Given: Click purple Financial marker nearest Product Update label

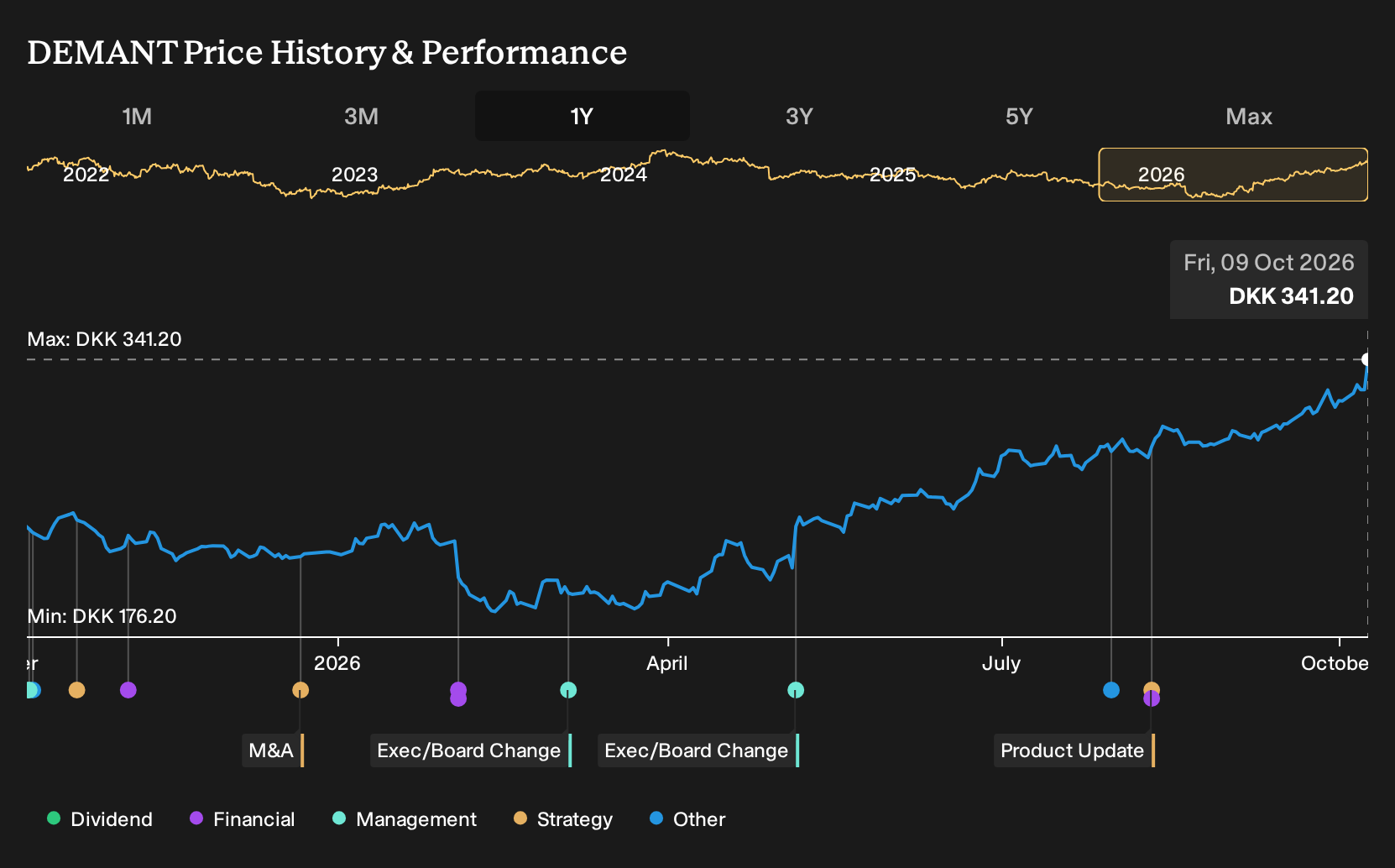Looking at the screenshot, I should pos(1152,699).
